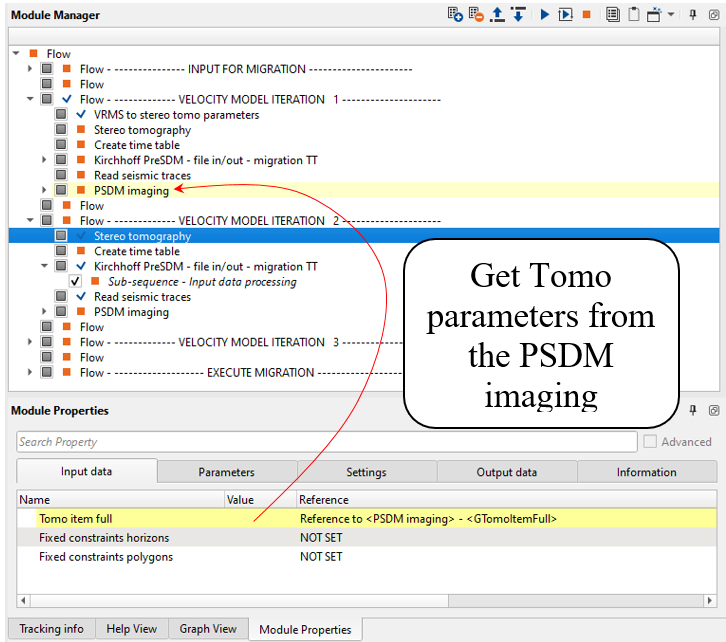The width and height of the screenshot is (726, 642).
Task: Click the Remove module icon in toolbar
Action: pyautogui.click(x=476, y=15)
